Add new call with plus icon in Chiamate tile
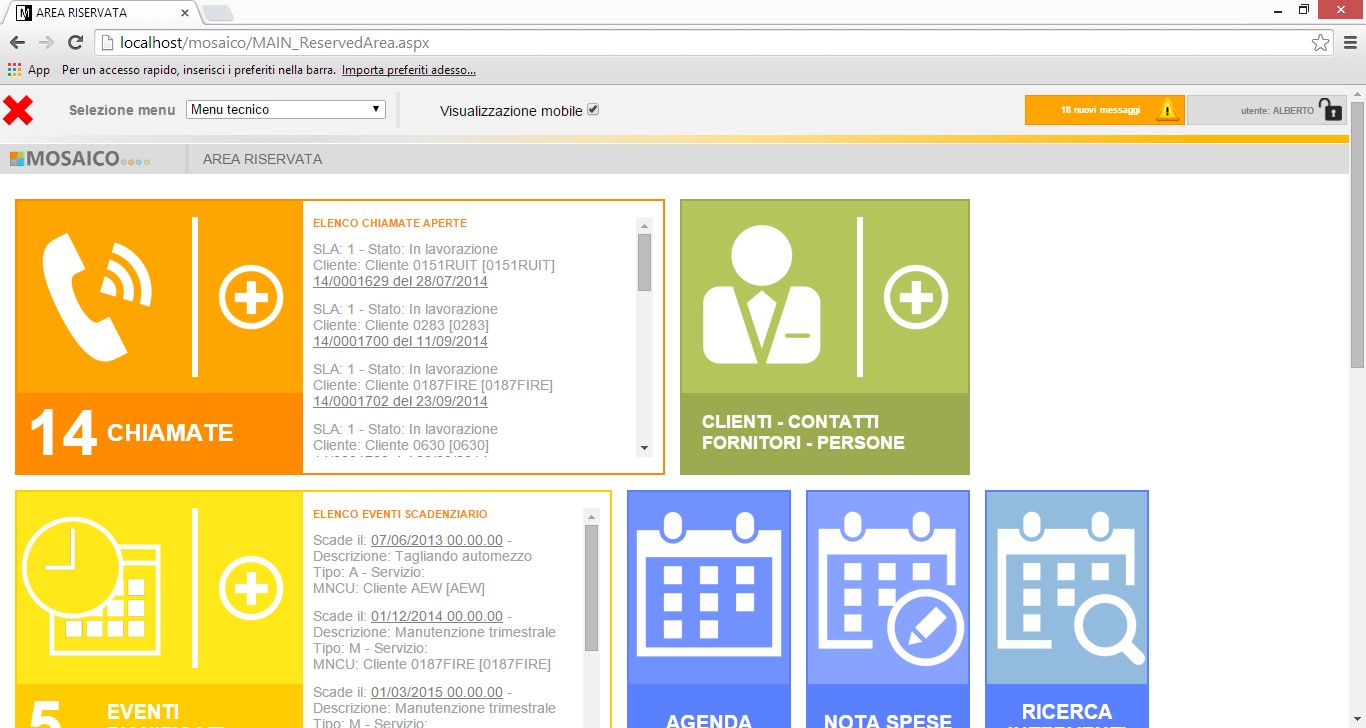Viewport: 1366px width, 728px height. [251, 296]
